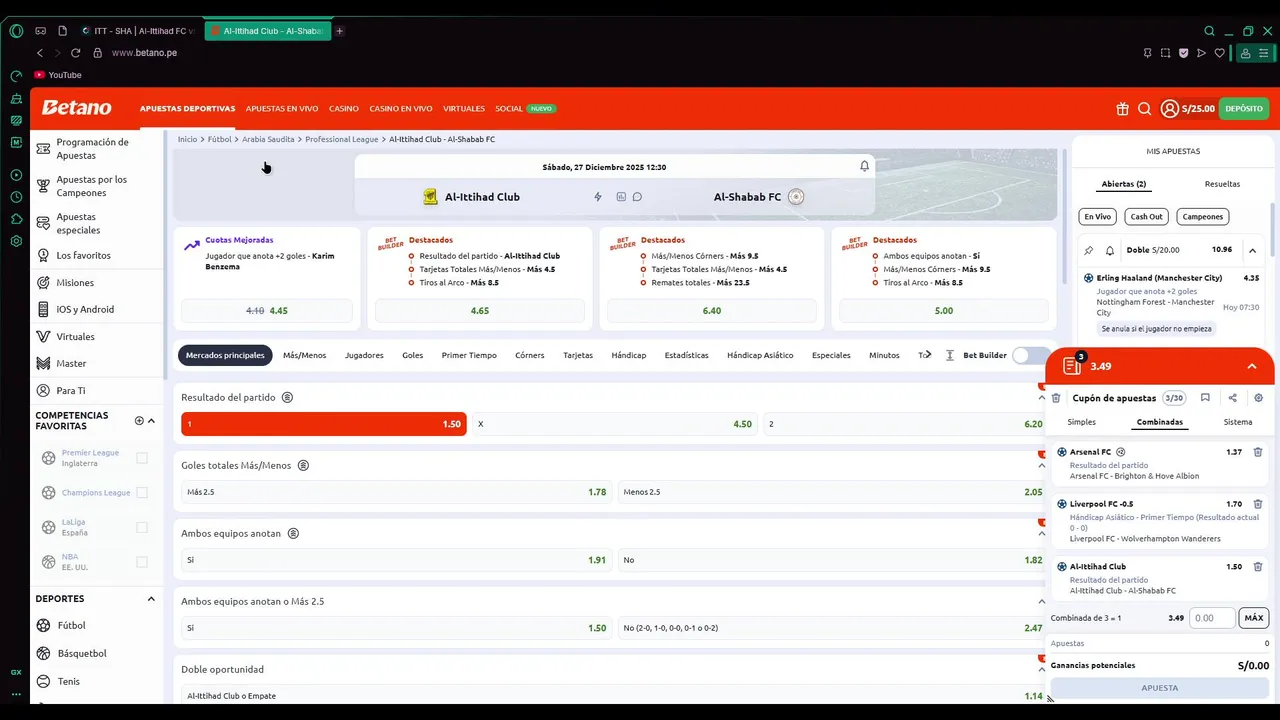Open the Casino menu item
Image resolution: width=1280 pixels, height=720 pixels.
point(344,109)
